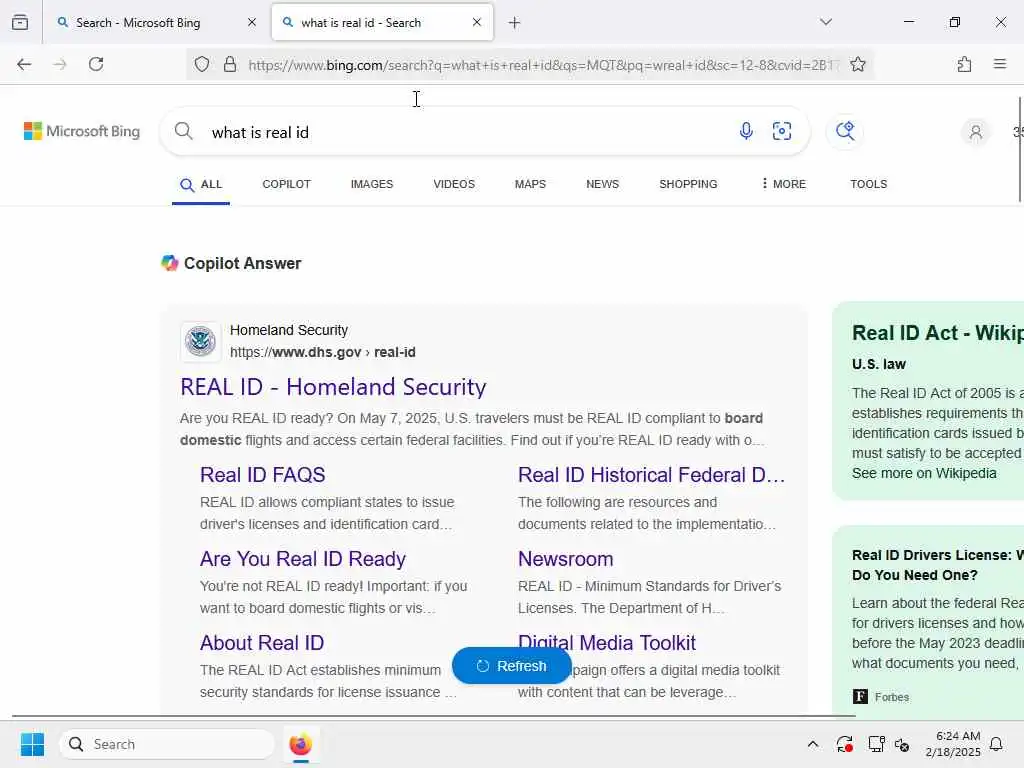
Task: Open the dhs.gov real-id URL
Action: (x=323, y=352)
